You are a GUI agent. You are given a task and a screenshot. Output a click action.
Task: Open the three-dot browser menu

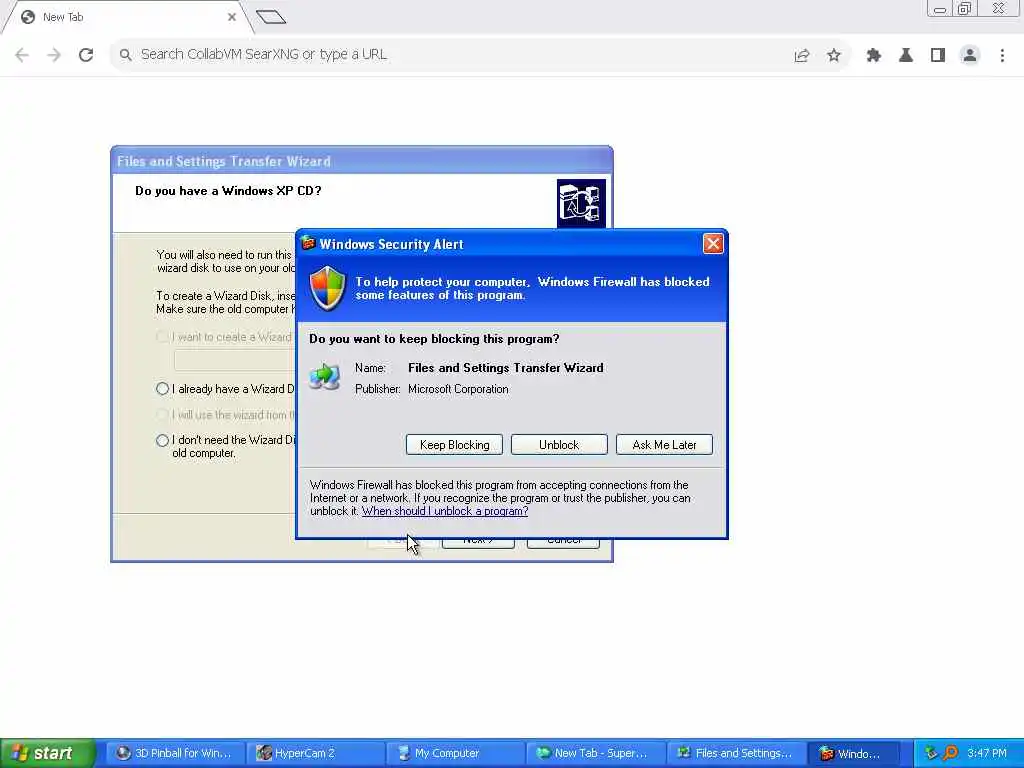point(1002,56)
